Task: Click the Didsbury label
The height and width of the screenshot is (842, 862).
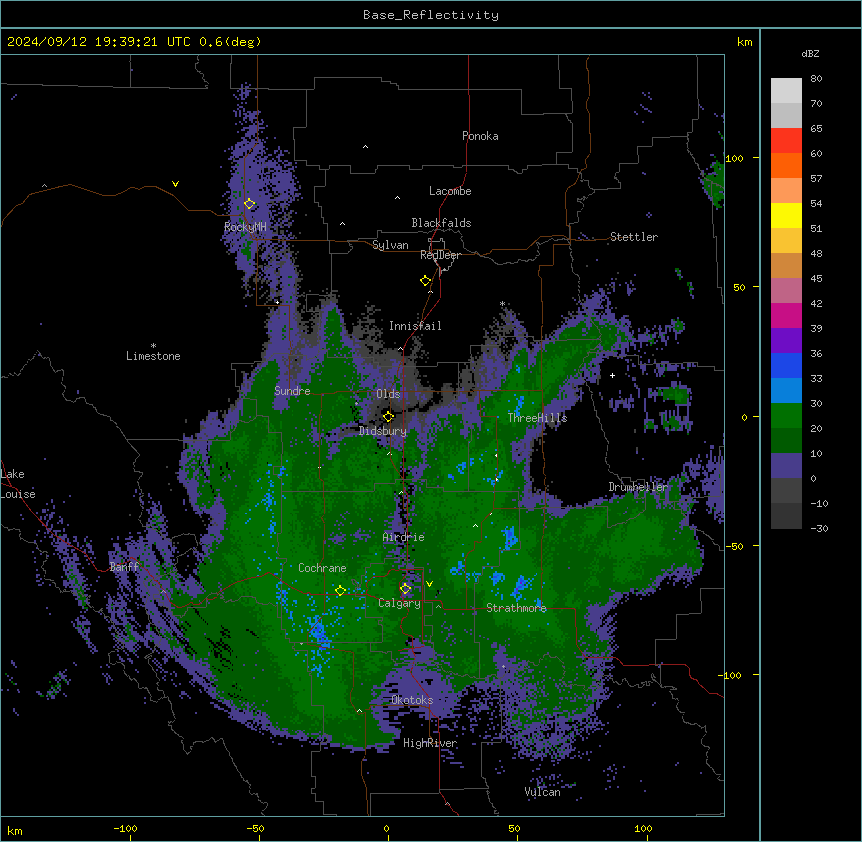Action: tap(383, 431)
